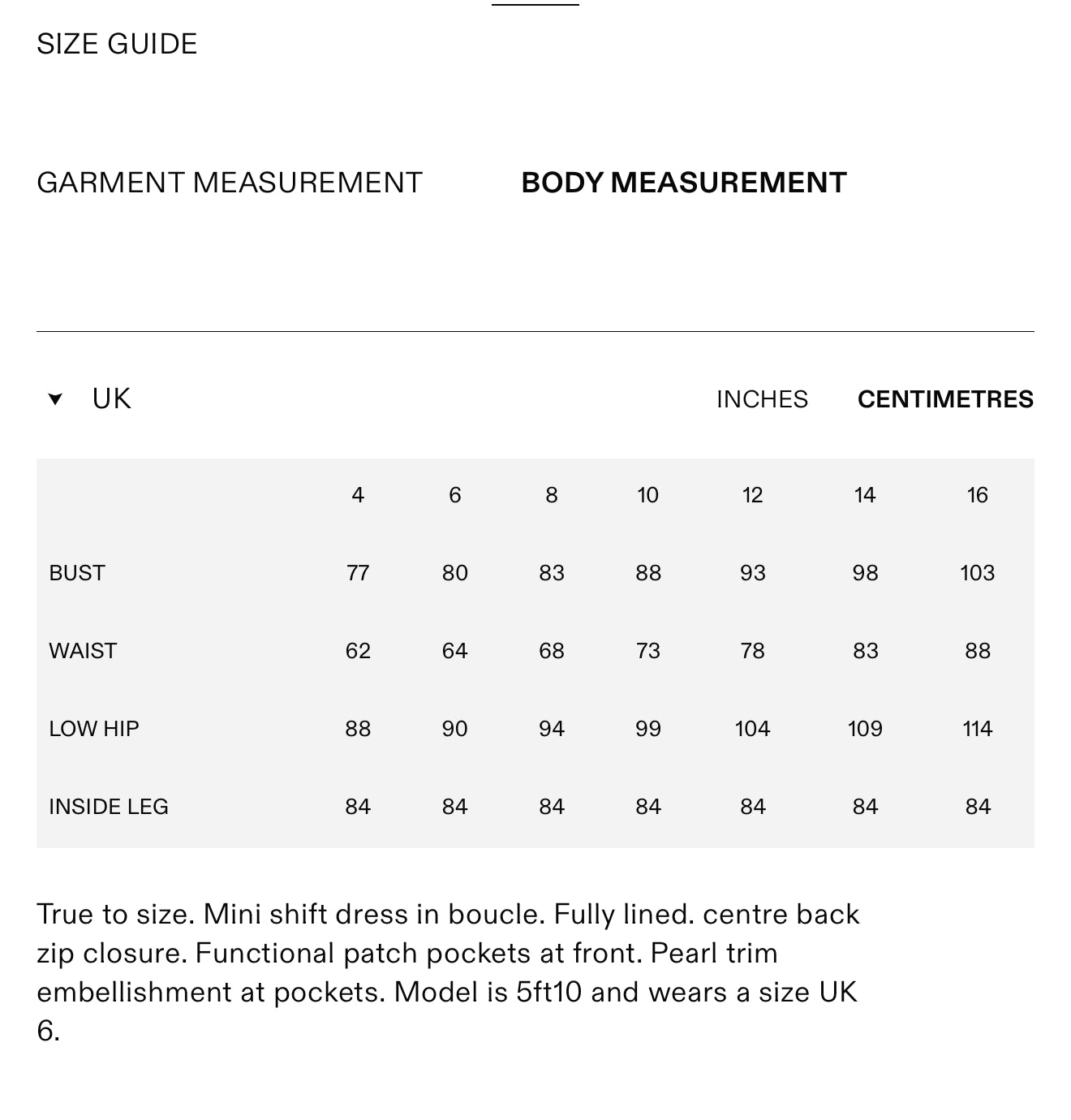Click the size 10 column header
The height and width of the screenshot is (1120, 1071).
tap(647, 495)
